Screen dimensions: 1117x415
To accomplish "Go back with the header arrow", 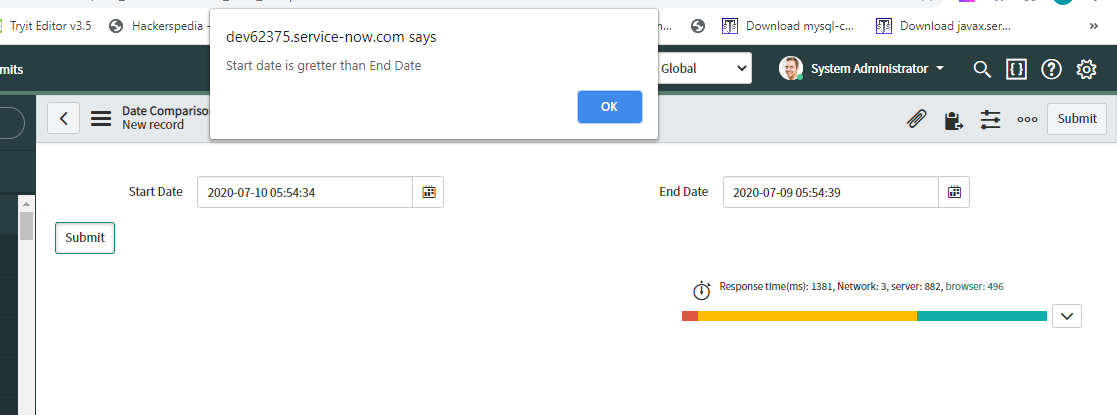I will pyautogui.click(x=63, y=118).
